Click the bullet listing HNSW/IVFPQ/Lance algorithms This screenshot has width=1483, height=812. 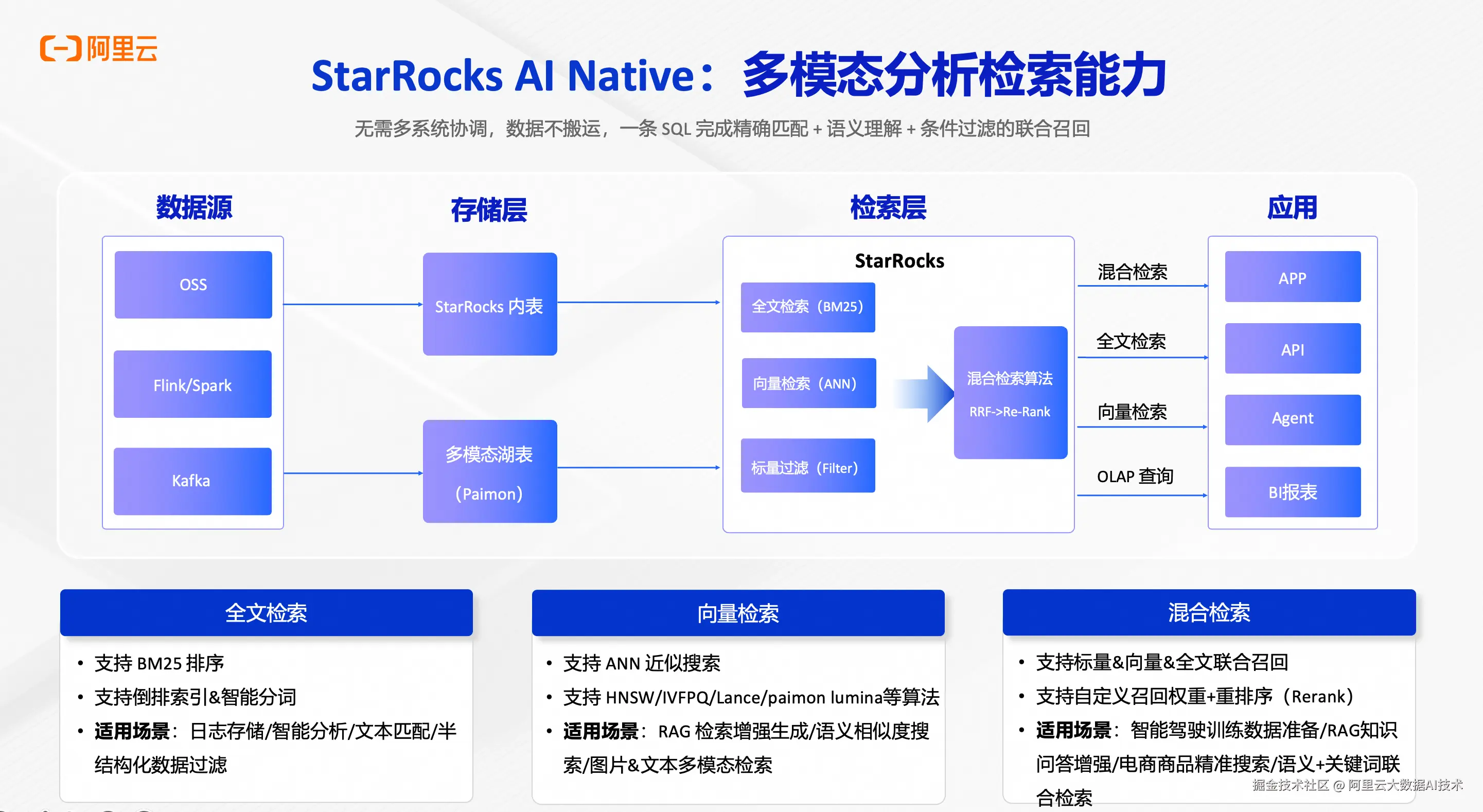(751, 697)
